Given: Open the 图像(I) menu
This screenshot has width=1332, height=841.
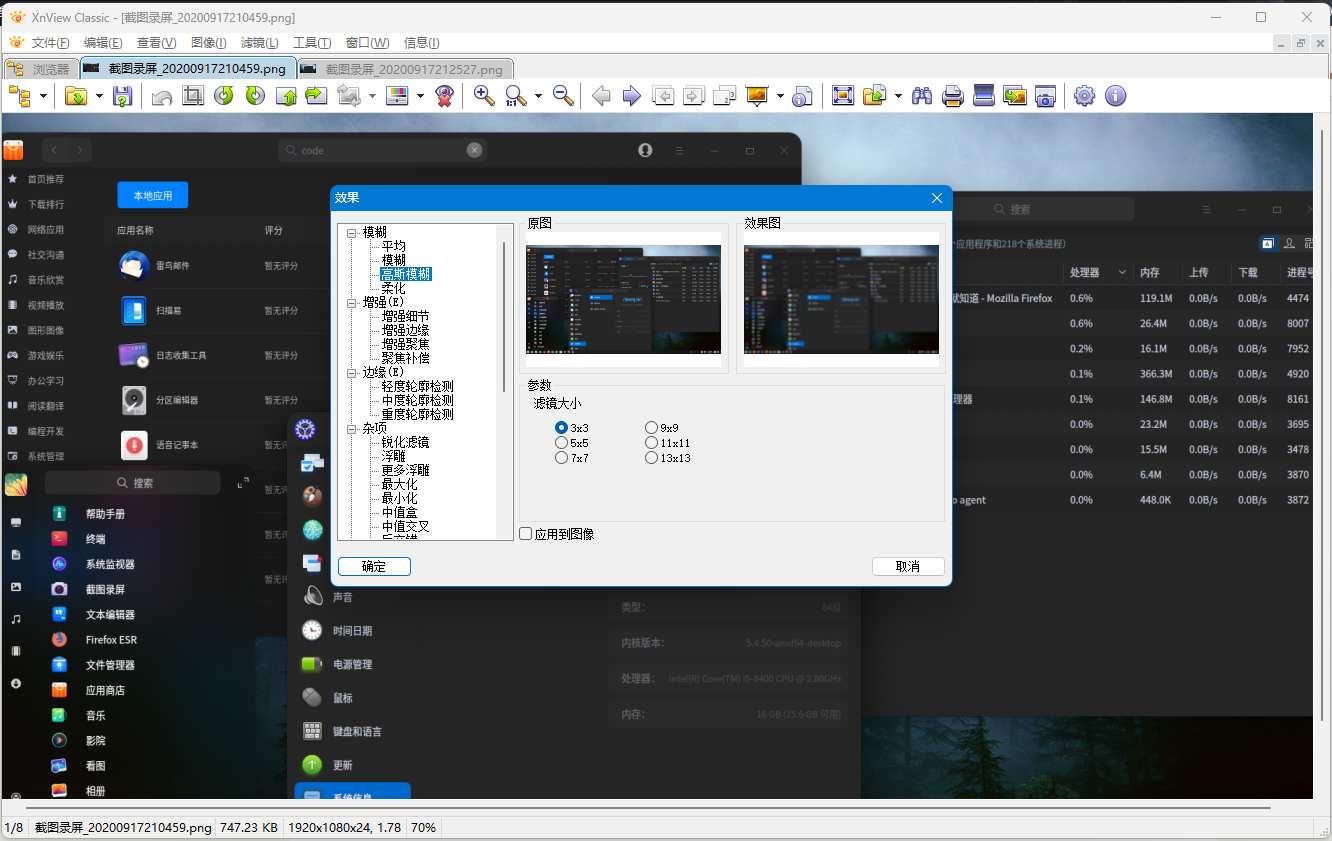Looking at the screenshot, I should tap(208, 43).
